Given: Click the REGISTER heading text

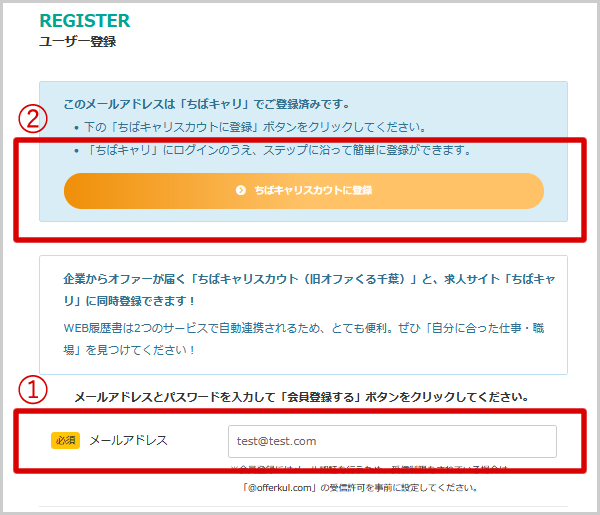Looking at the screenshot, I should click(x=85, y=21).
